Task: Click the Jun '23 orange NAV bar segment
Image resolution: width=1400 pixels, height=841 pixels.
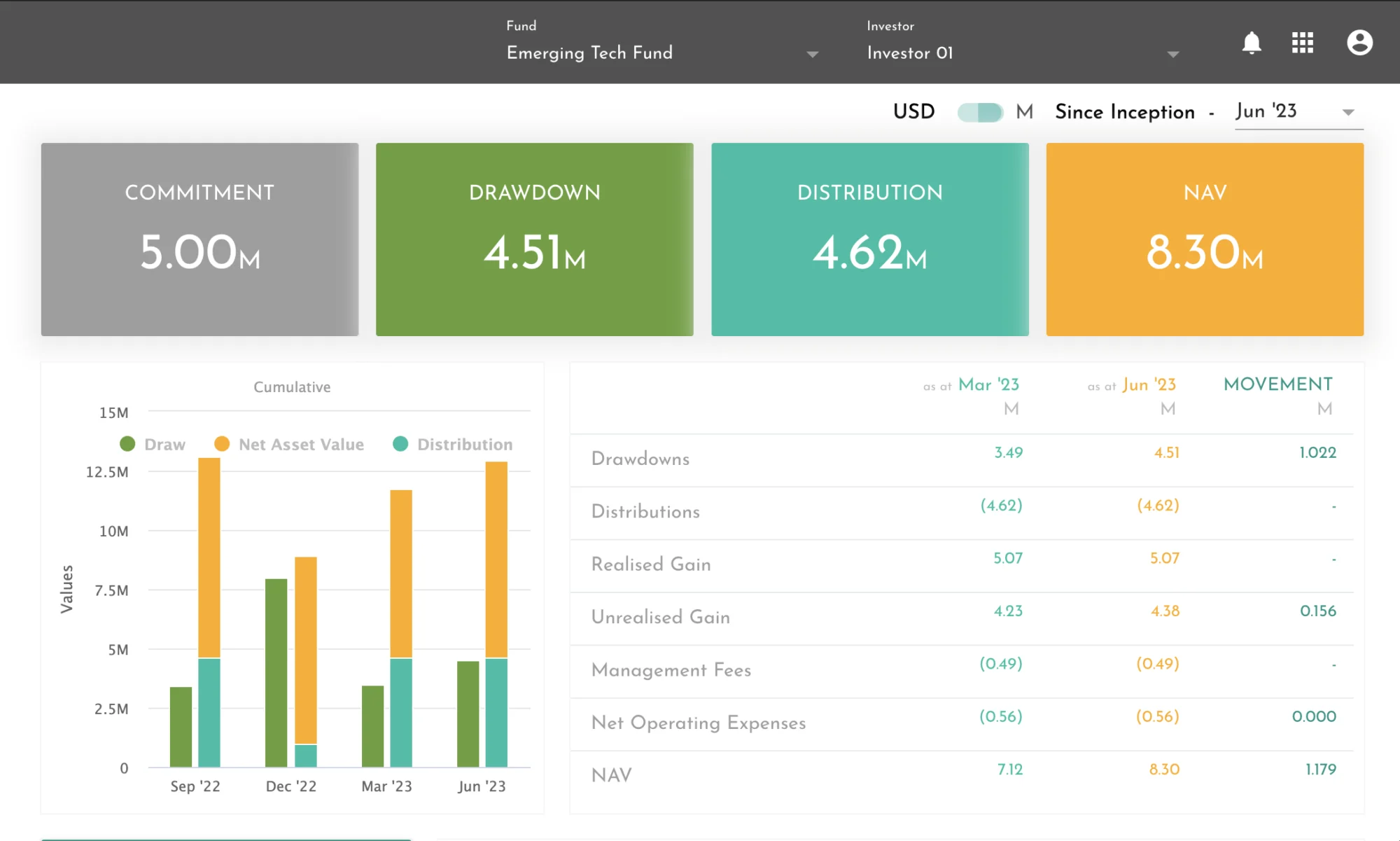Action: tap(496, 560)
